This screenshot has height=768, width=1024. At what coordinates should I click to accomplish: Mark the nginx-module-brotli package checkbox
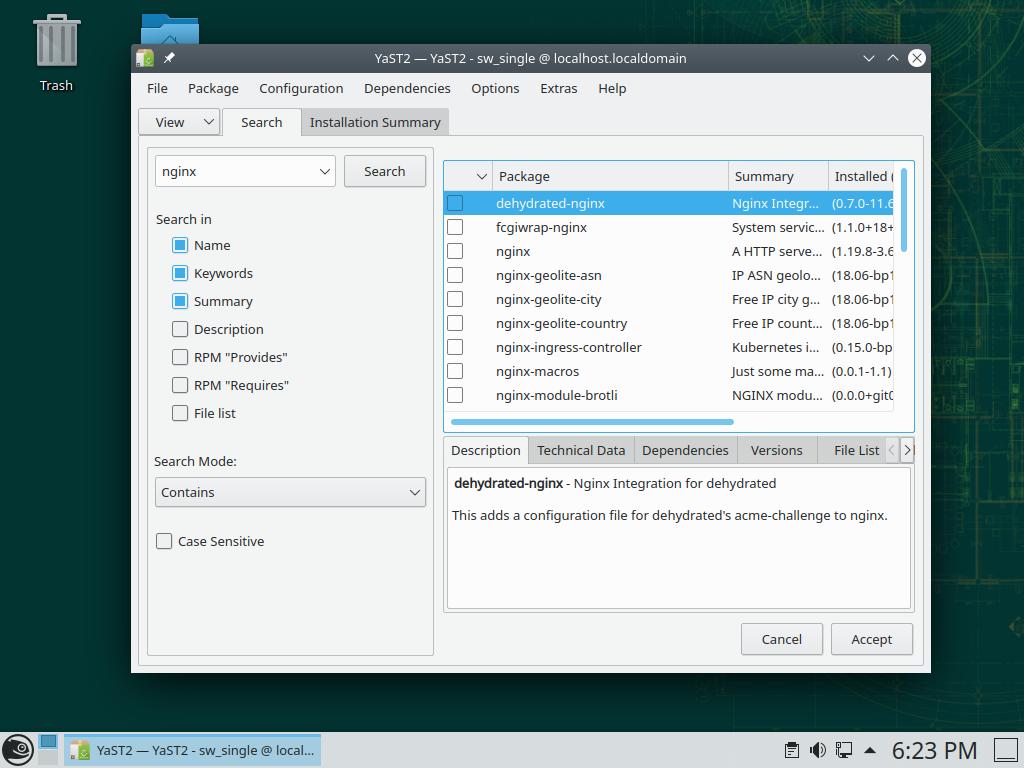tap(455, 395)
